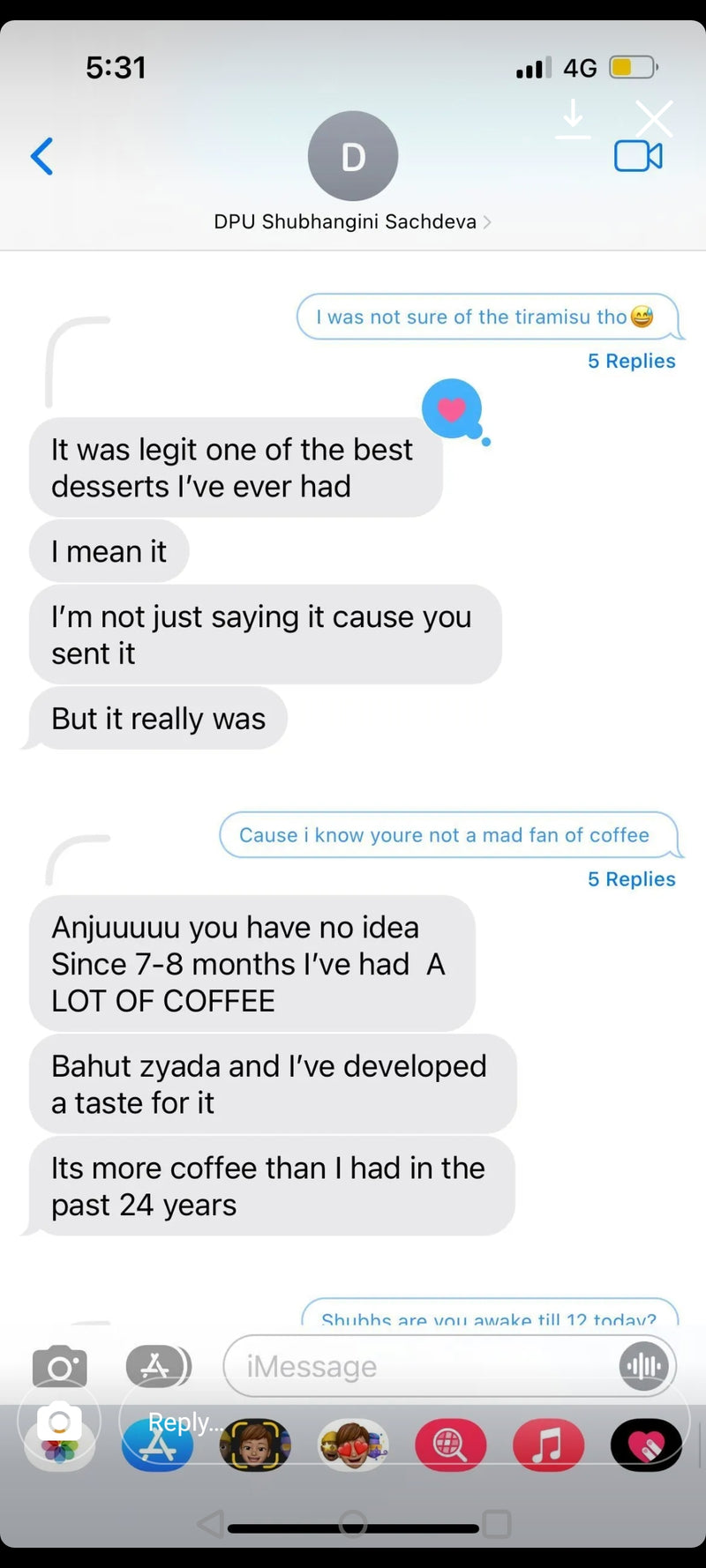Start a FaceTime video call
706x1568 pixels.
[638, 156]
